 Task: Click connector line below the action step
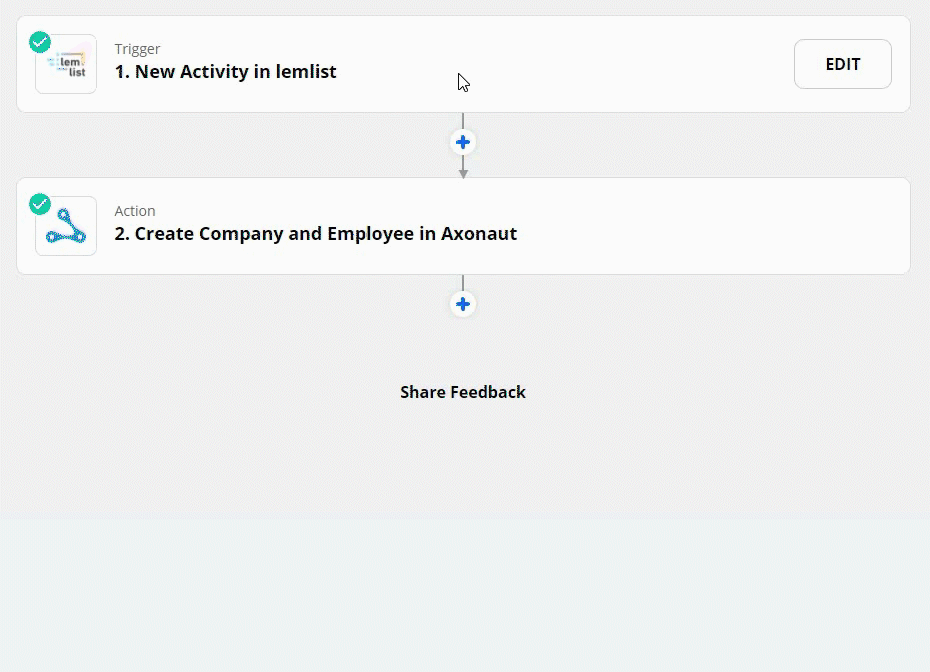tap(463, 283)
